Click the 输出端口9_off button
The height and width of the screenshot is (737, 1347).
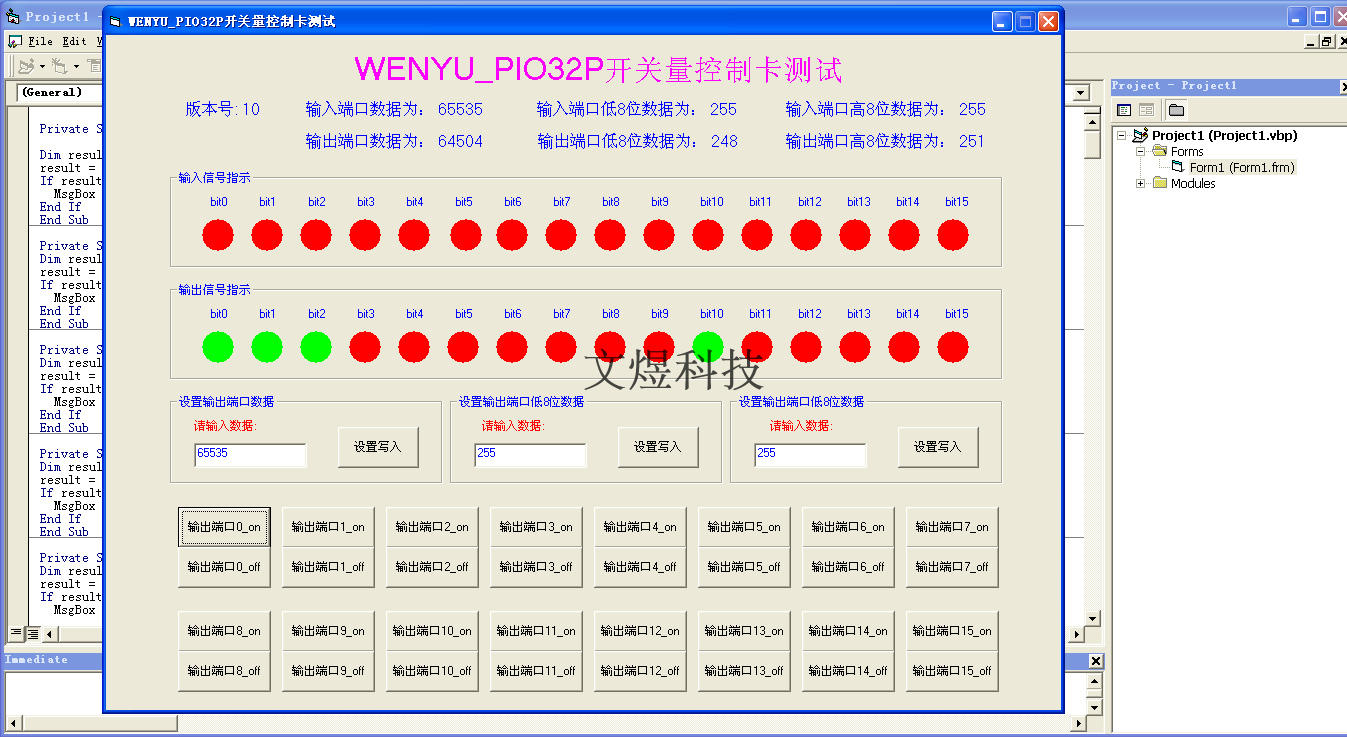(328, 671)
